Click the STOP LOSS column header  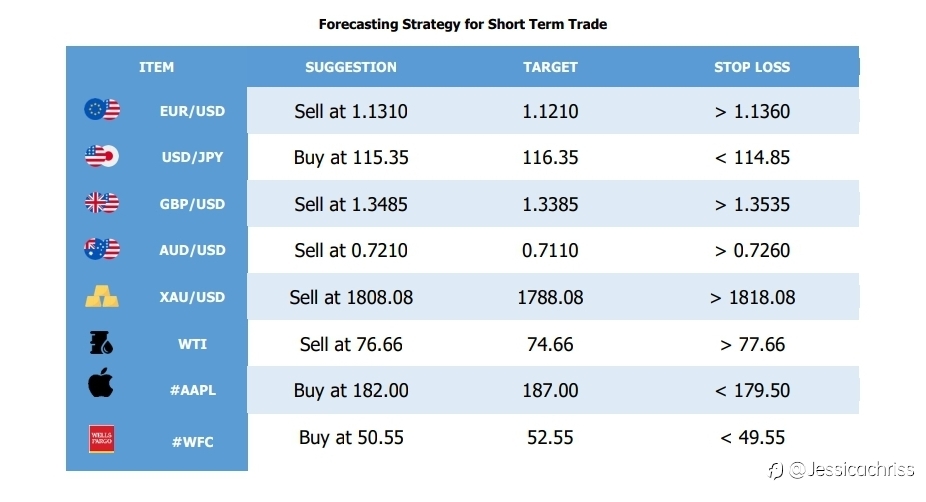pyautogui.click(x=752, y=67)
